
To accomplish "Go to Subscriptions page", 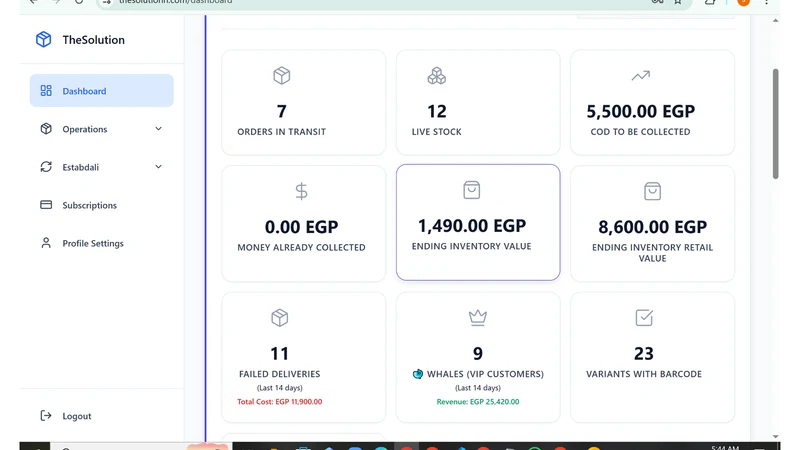I will coord(102,205).
